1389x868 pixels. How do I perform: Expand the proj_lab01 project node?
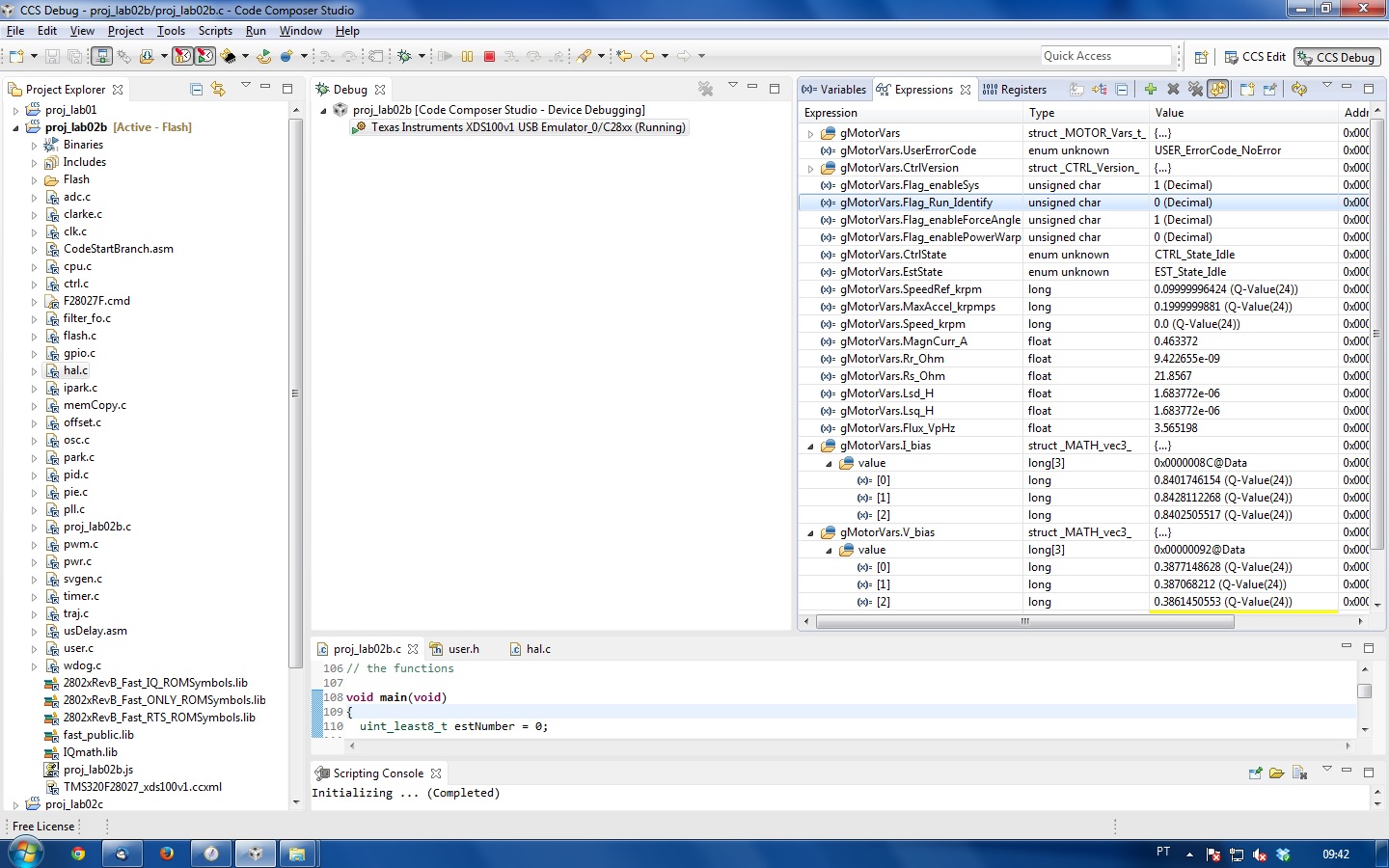[15, 110]
